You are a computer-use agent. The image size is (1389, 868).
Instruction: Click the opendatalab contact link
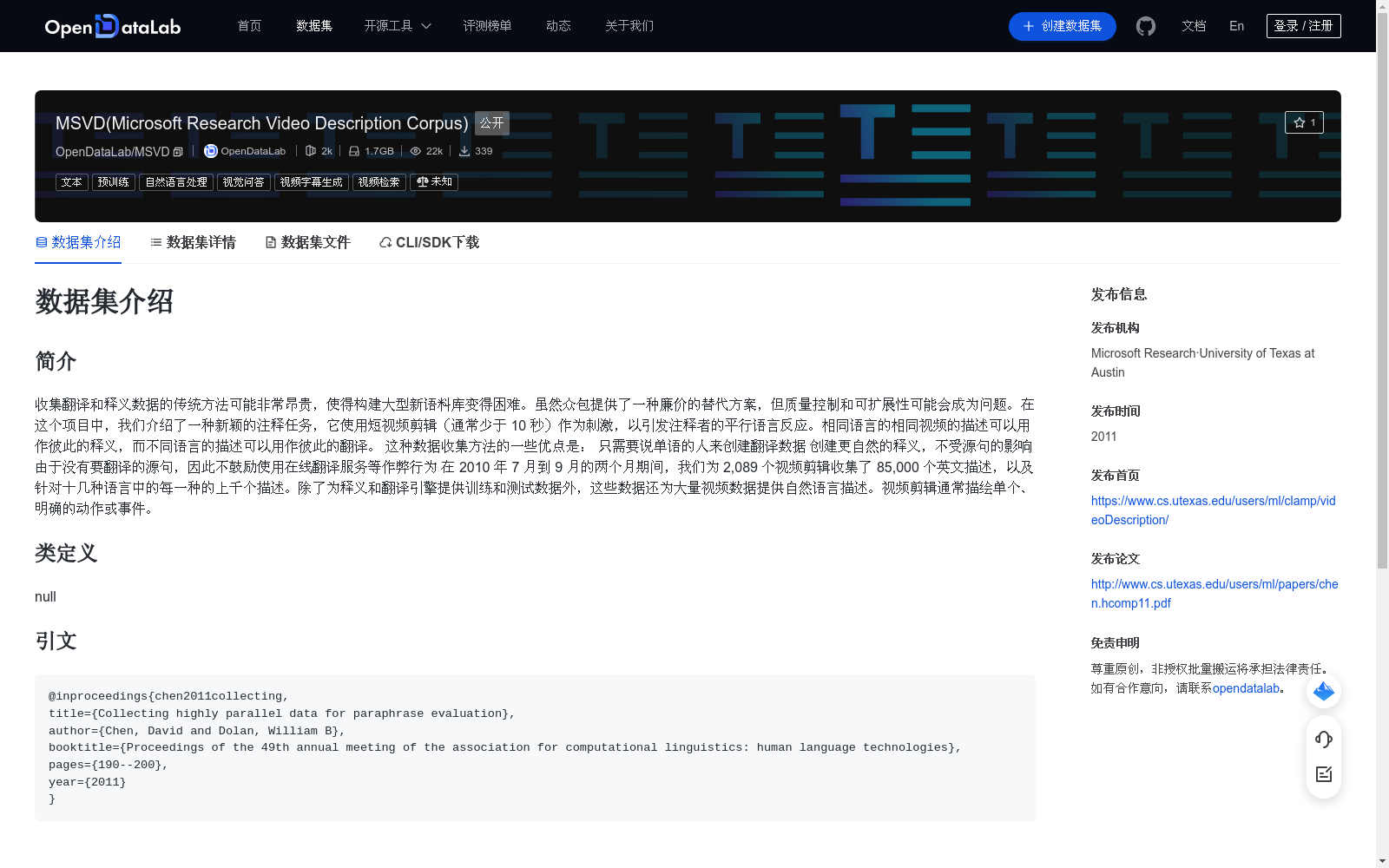point(1246,688)
